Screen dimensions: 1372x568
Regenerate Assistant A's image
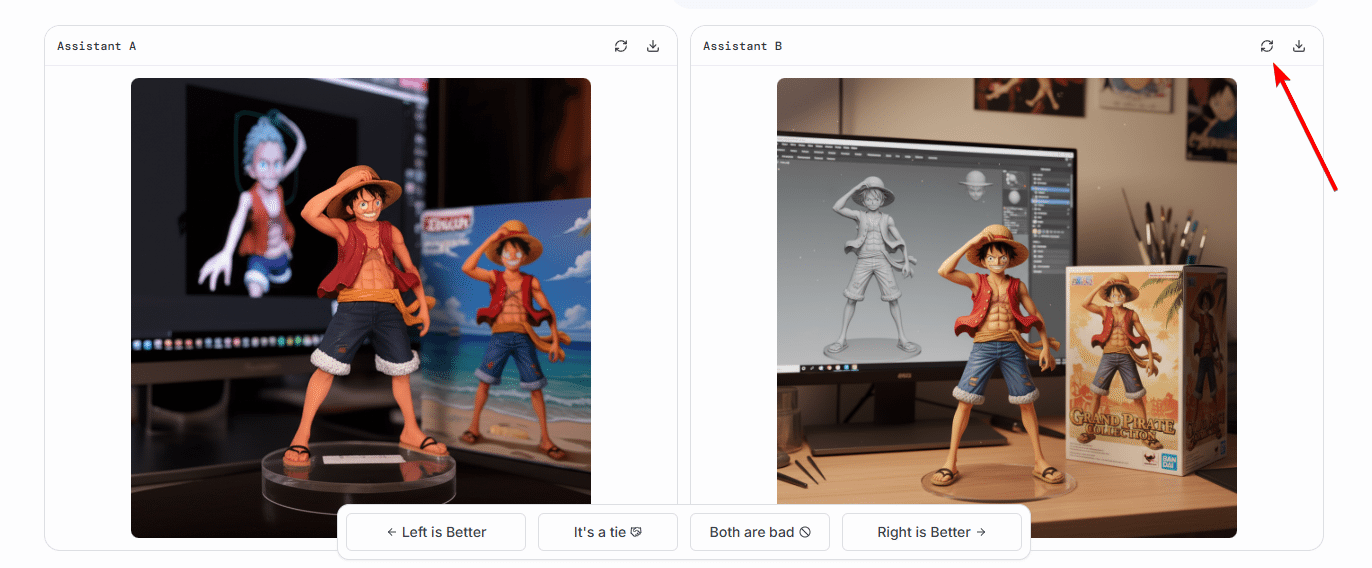(621, 46)
